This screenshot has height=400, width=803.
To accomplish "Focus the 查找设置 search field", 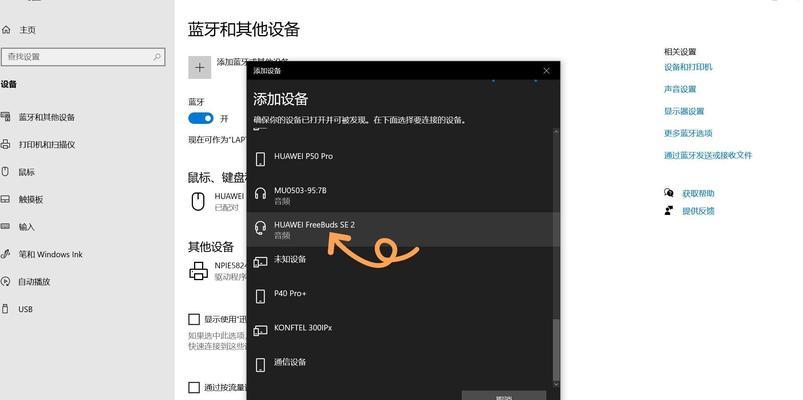I will (83, 57).
